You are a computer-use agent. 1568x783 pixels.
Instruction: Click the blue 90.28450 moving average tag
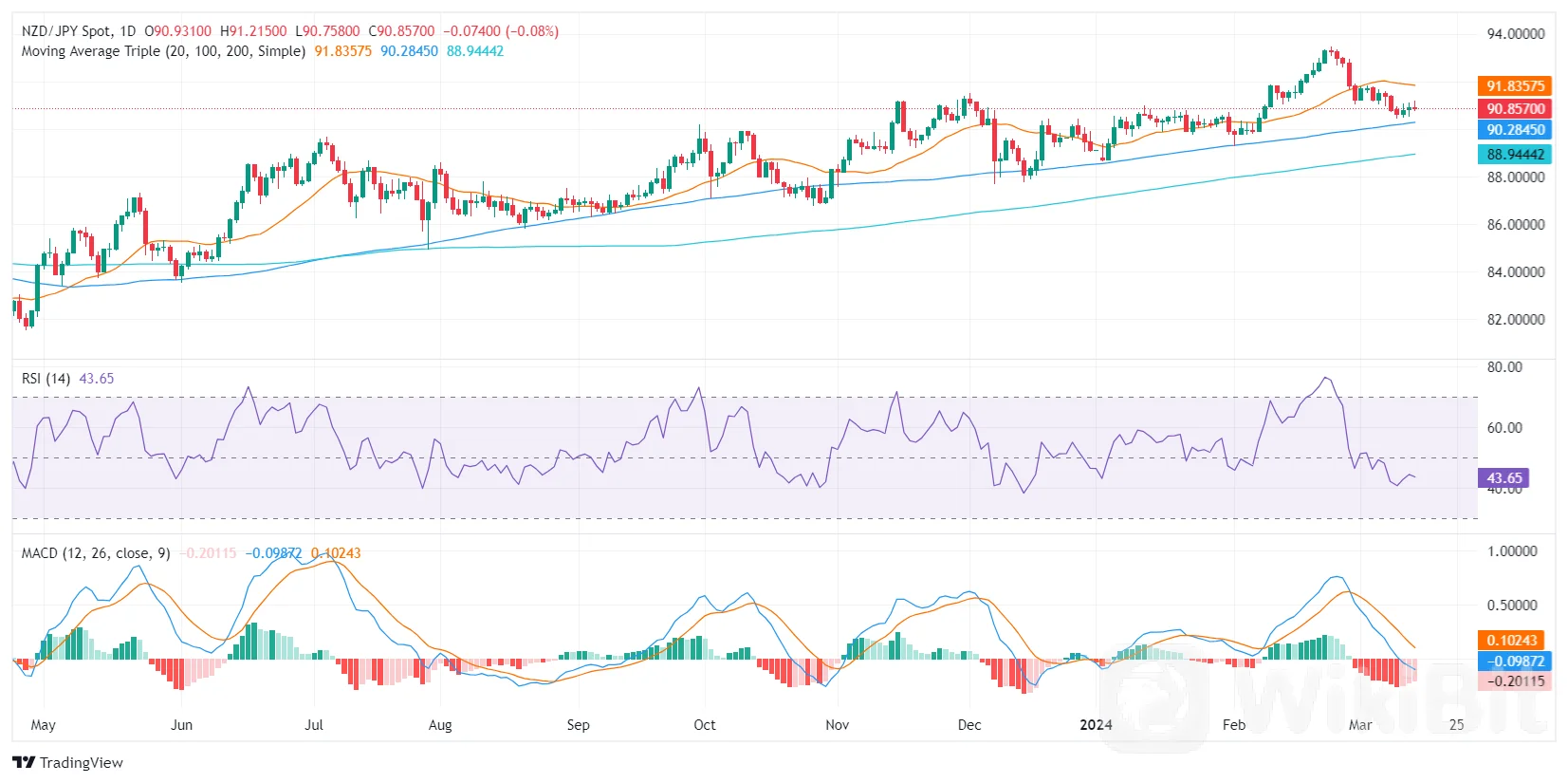[1514, 130]
